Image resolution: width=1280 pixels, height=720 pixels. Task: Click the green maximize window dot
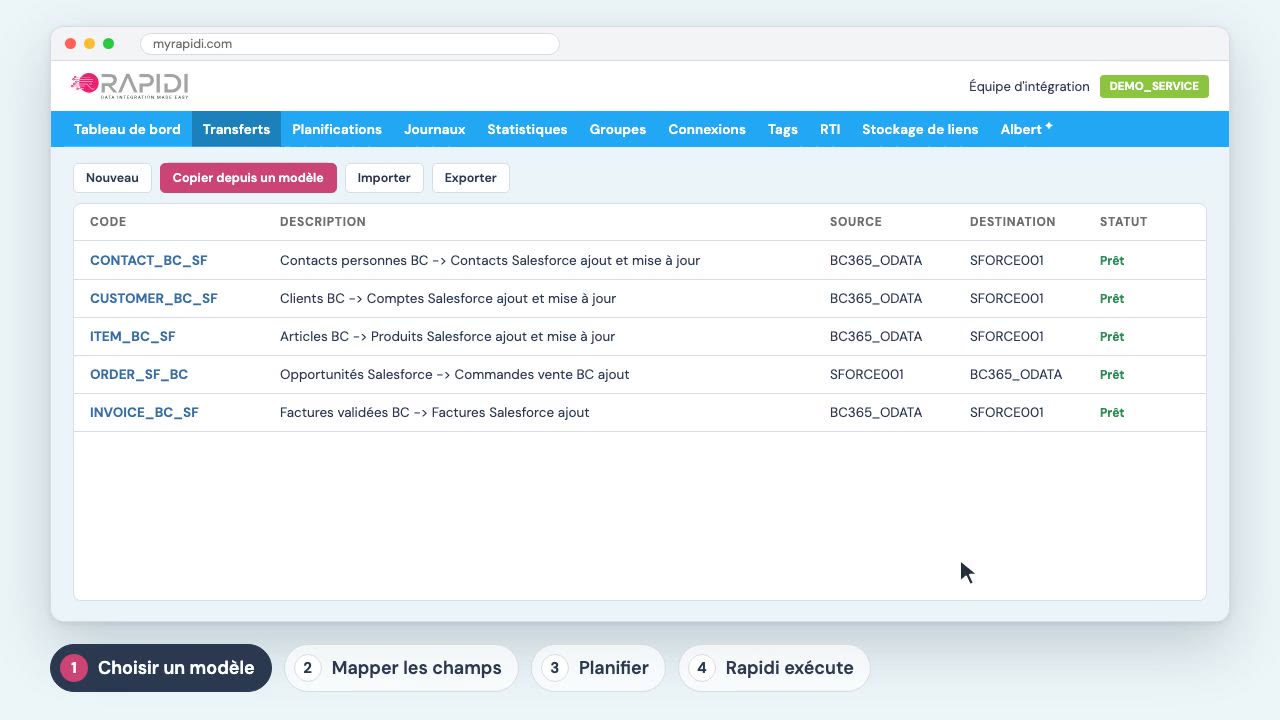109,44
